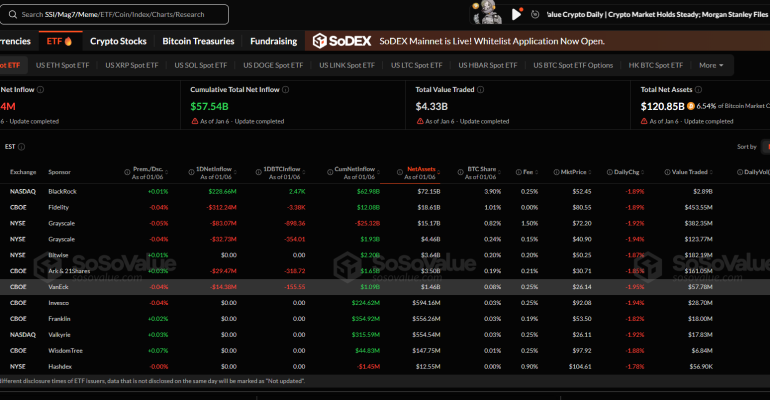This screenshot has width=770, height=400.
Task: Select the Franklin sponsor row
Action: click(385, 319)
